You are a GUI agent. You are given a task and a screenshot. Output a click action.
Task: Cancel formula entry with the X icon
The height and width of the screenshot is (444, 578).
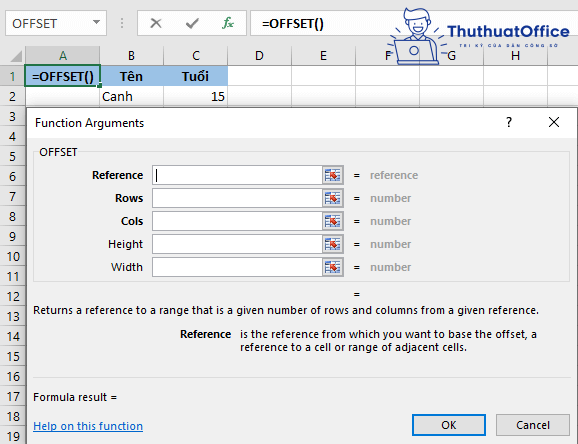click(x=156, y=23)
